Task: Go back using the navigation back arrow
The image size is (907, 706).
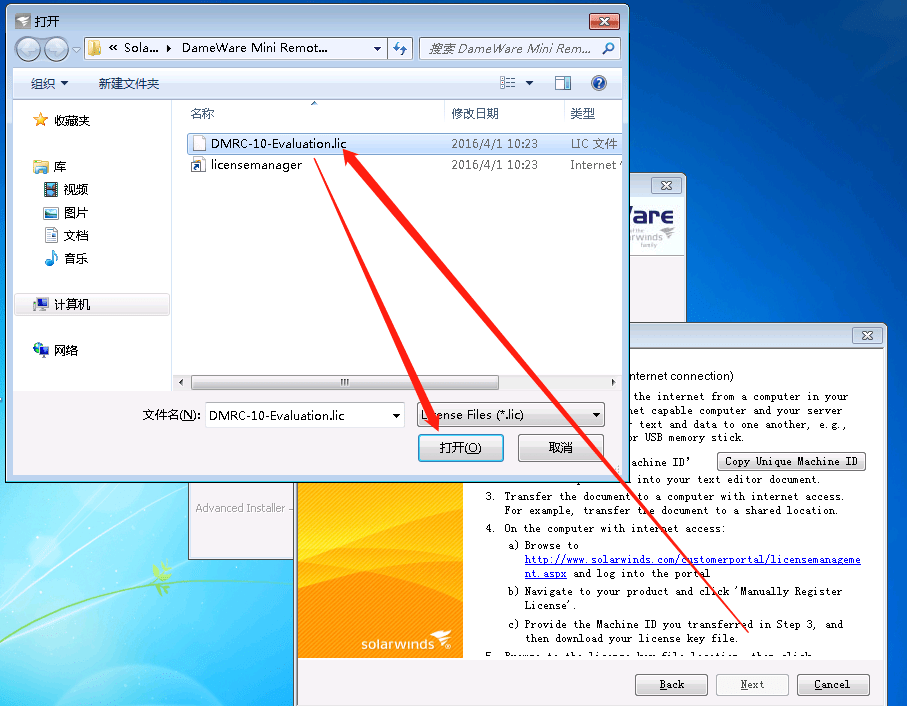Action: 28,49
